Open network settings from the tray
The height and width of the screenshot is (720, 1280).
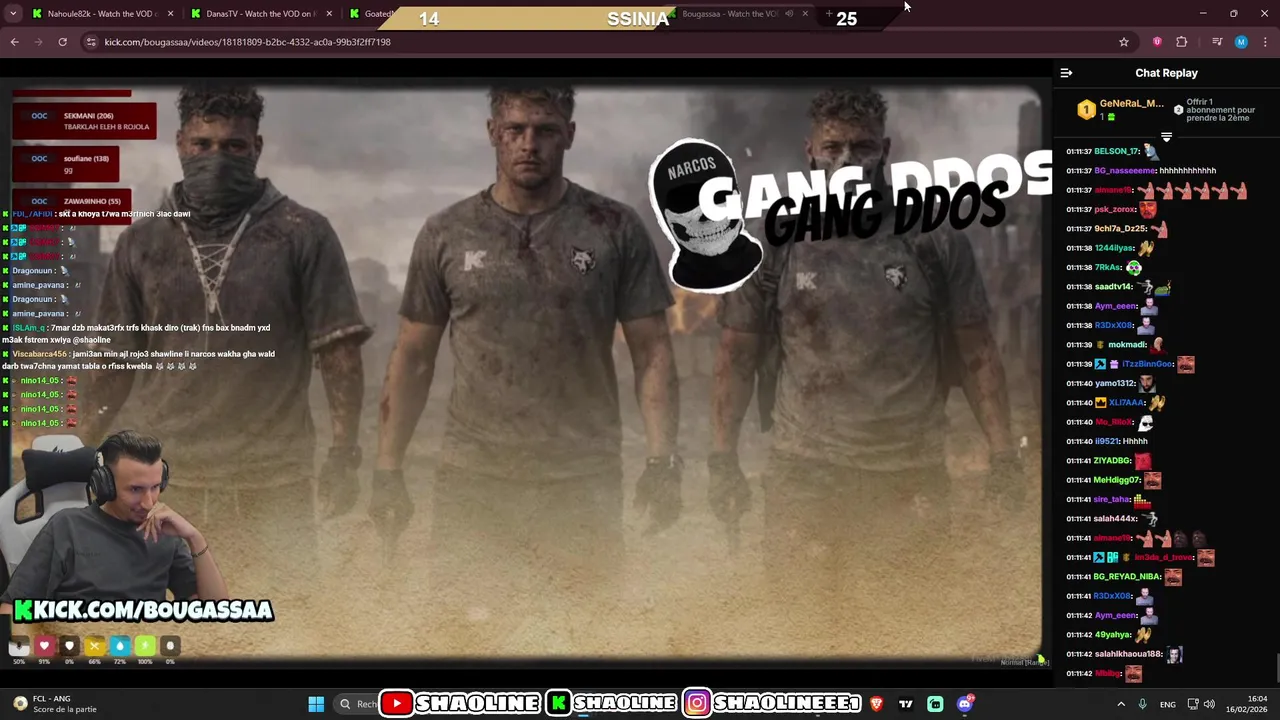(1193, 704)
